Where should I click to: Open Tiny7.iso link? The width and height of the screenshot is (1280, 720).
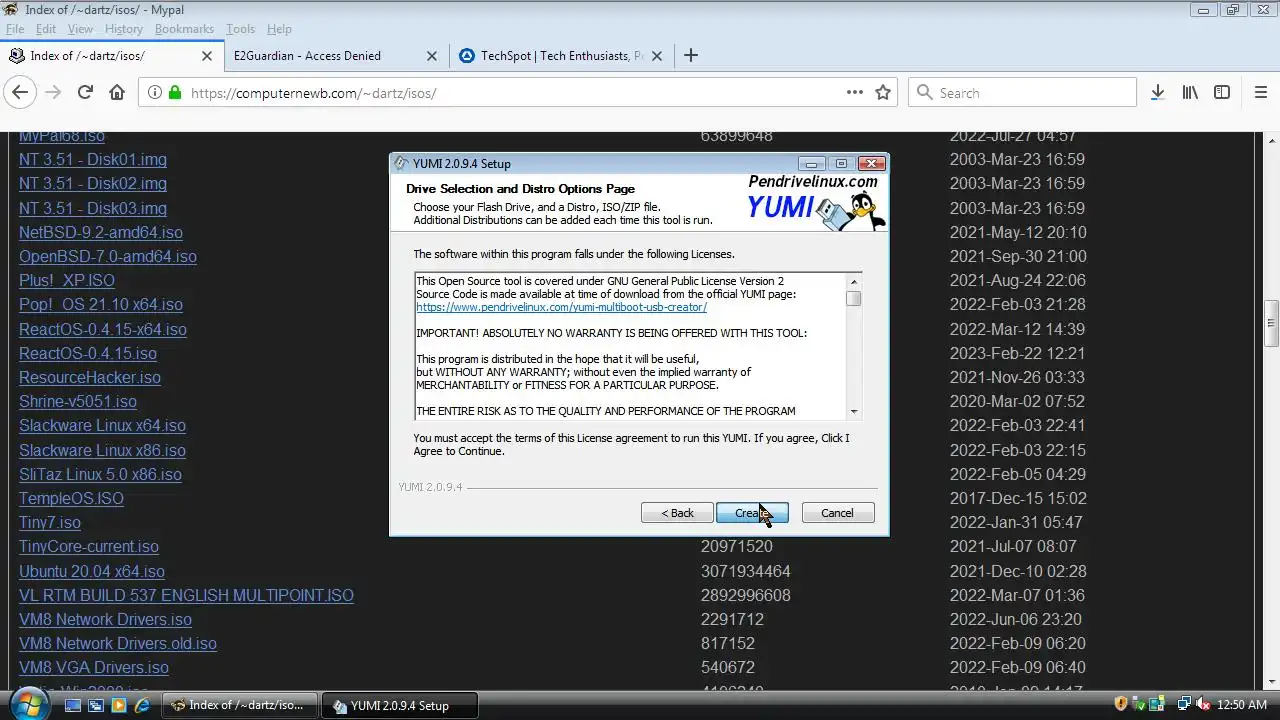50,522
